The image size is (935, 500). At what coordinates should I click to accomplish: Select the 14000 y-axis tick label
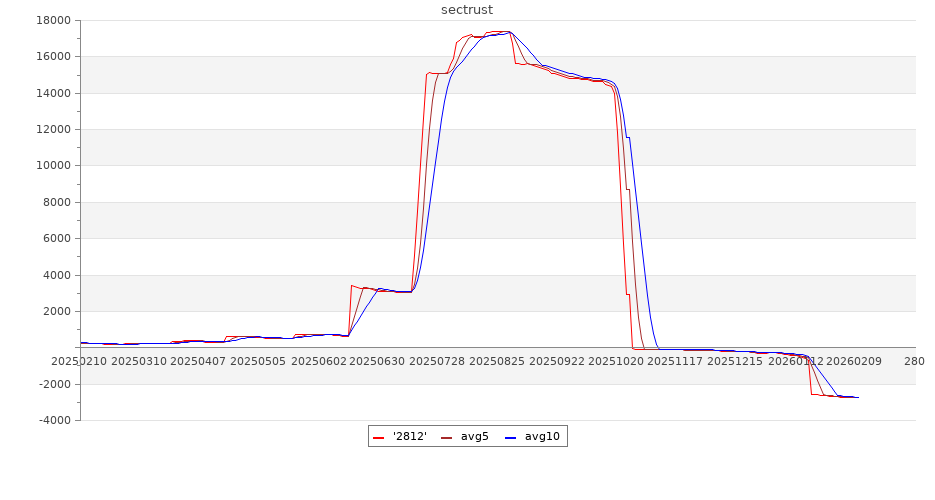51,93
